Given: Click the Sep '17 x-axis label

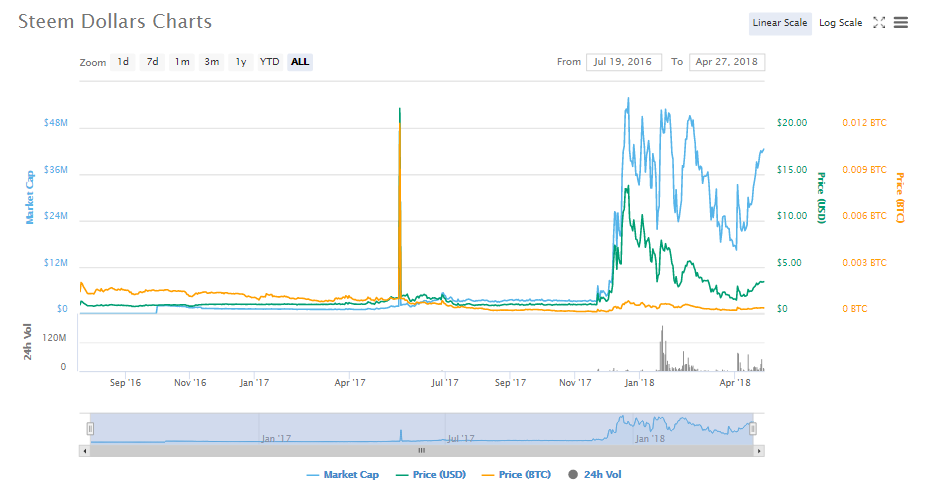Looking at the screenshot, I should pyautogui.click(x=510, y=383).
